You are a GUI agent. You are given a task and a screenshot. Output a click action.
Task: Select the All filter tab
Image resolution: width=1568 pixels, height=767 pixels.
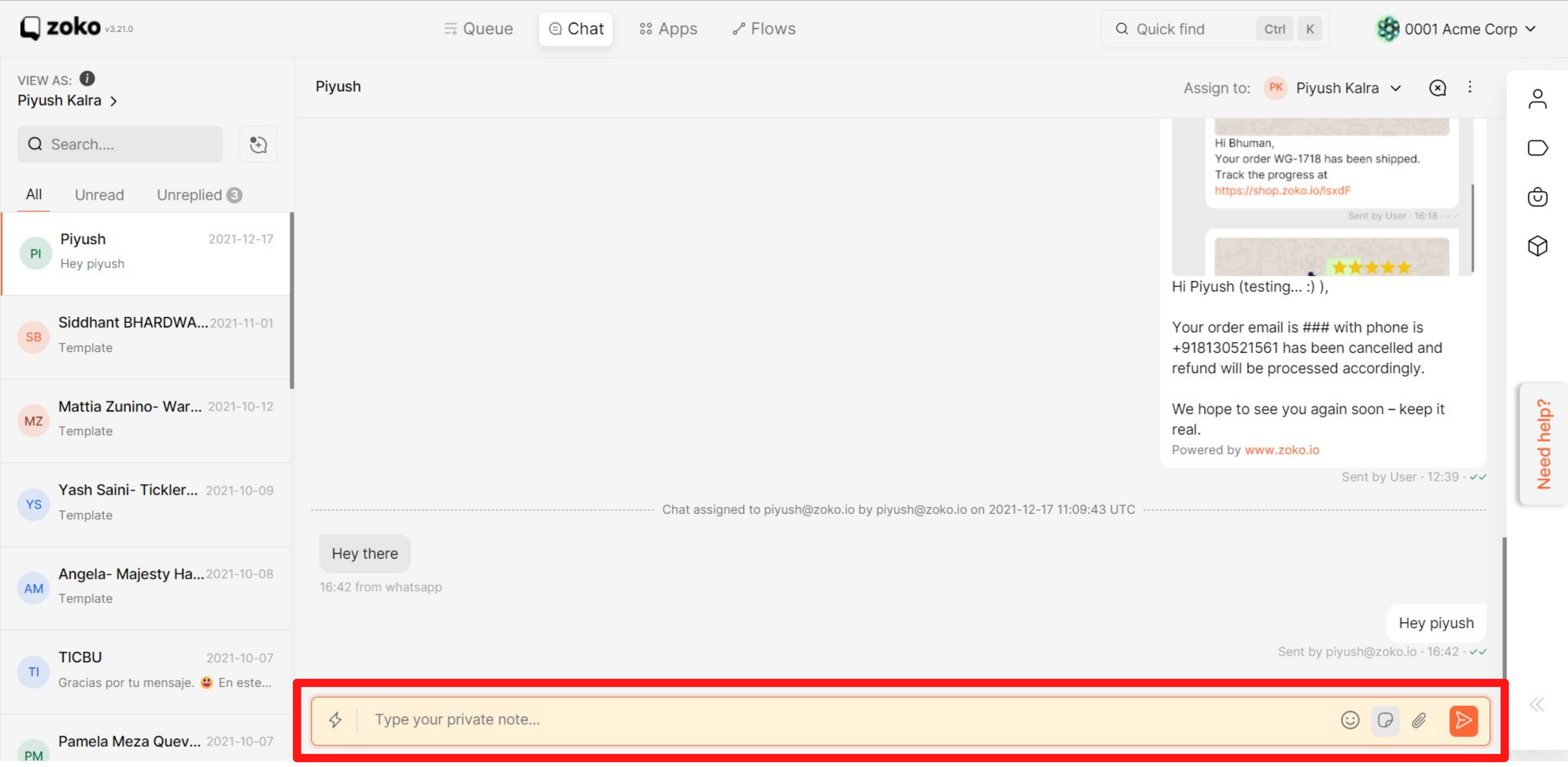34,194
